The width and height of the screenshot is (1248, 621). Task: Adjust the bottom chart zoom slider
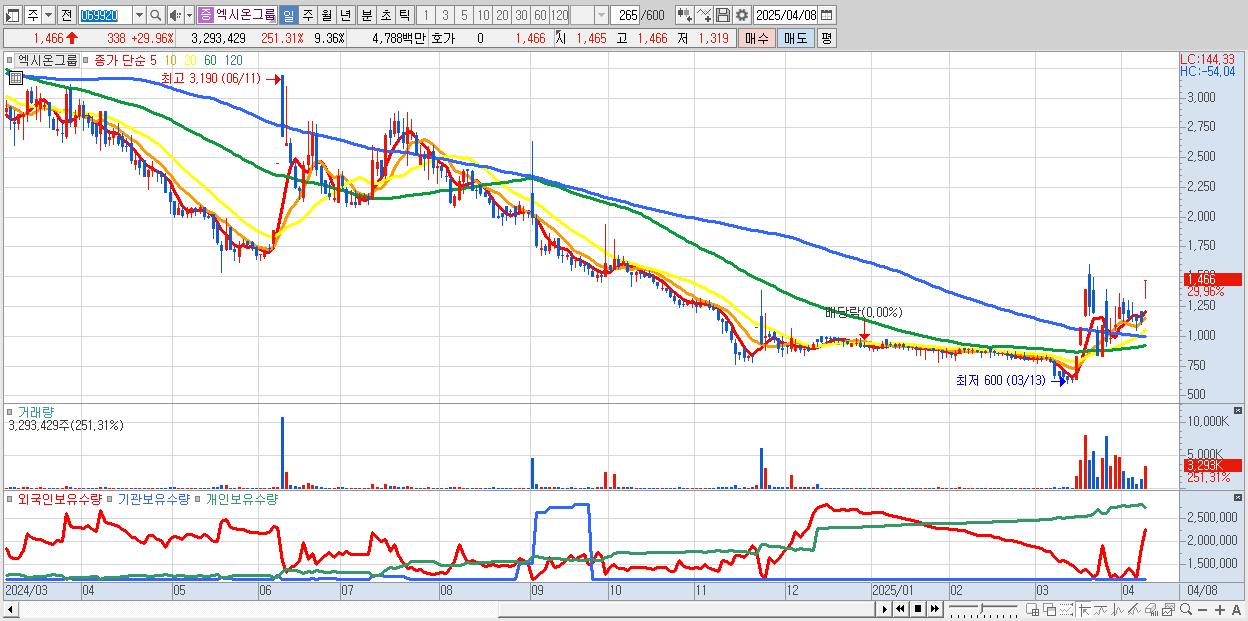983,609
